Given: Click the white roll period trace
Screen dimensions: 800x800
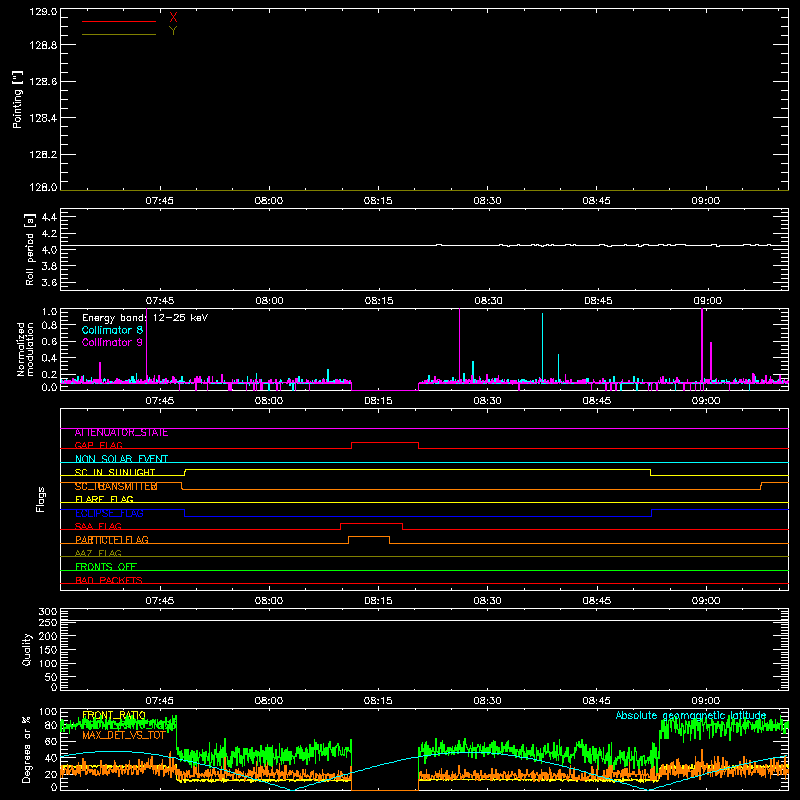Looking at the screenshot, I should point(424,245).
